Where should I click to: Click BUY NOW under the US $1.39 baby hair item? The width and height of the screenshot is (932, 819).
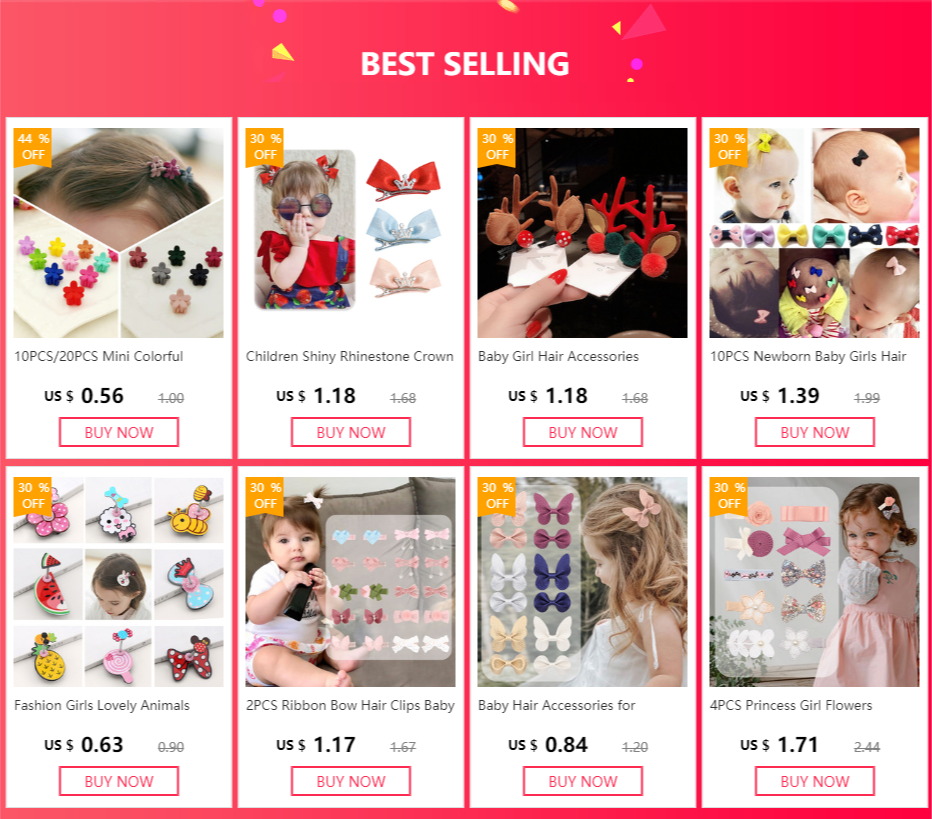pos(815,432)
